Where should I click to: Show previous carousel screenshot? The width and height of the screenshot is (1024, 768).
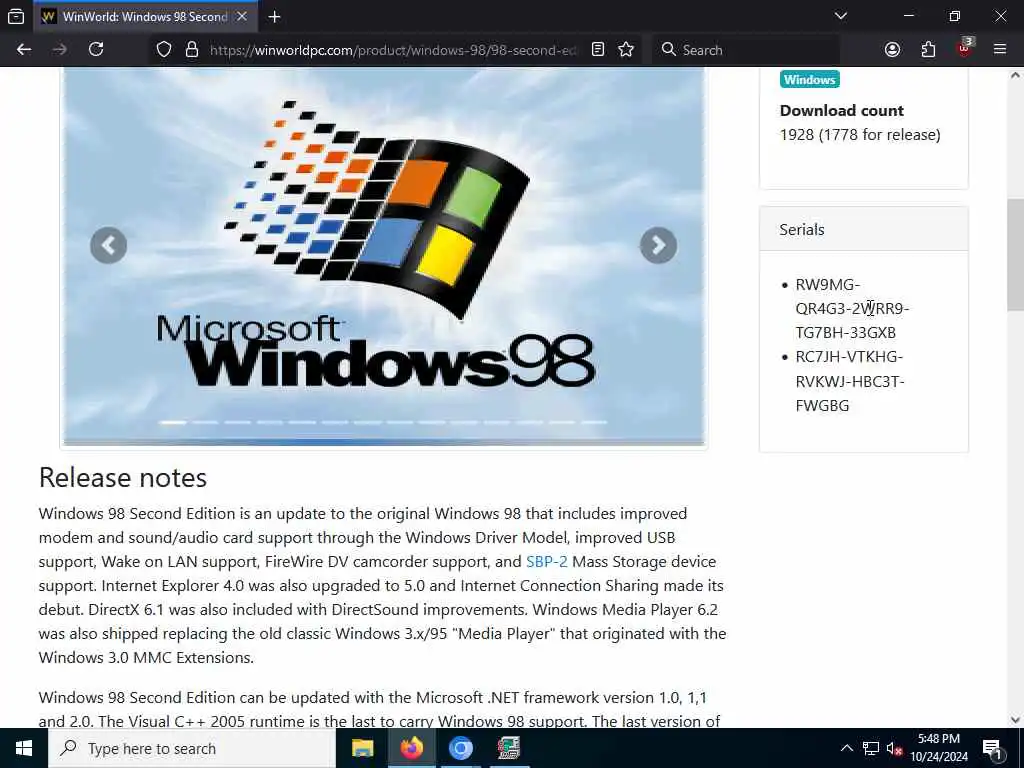(108, 246)
